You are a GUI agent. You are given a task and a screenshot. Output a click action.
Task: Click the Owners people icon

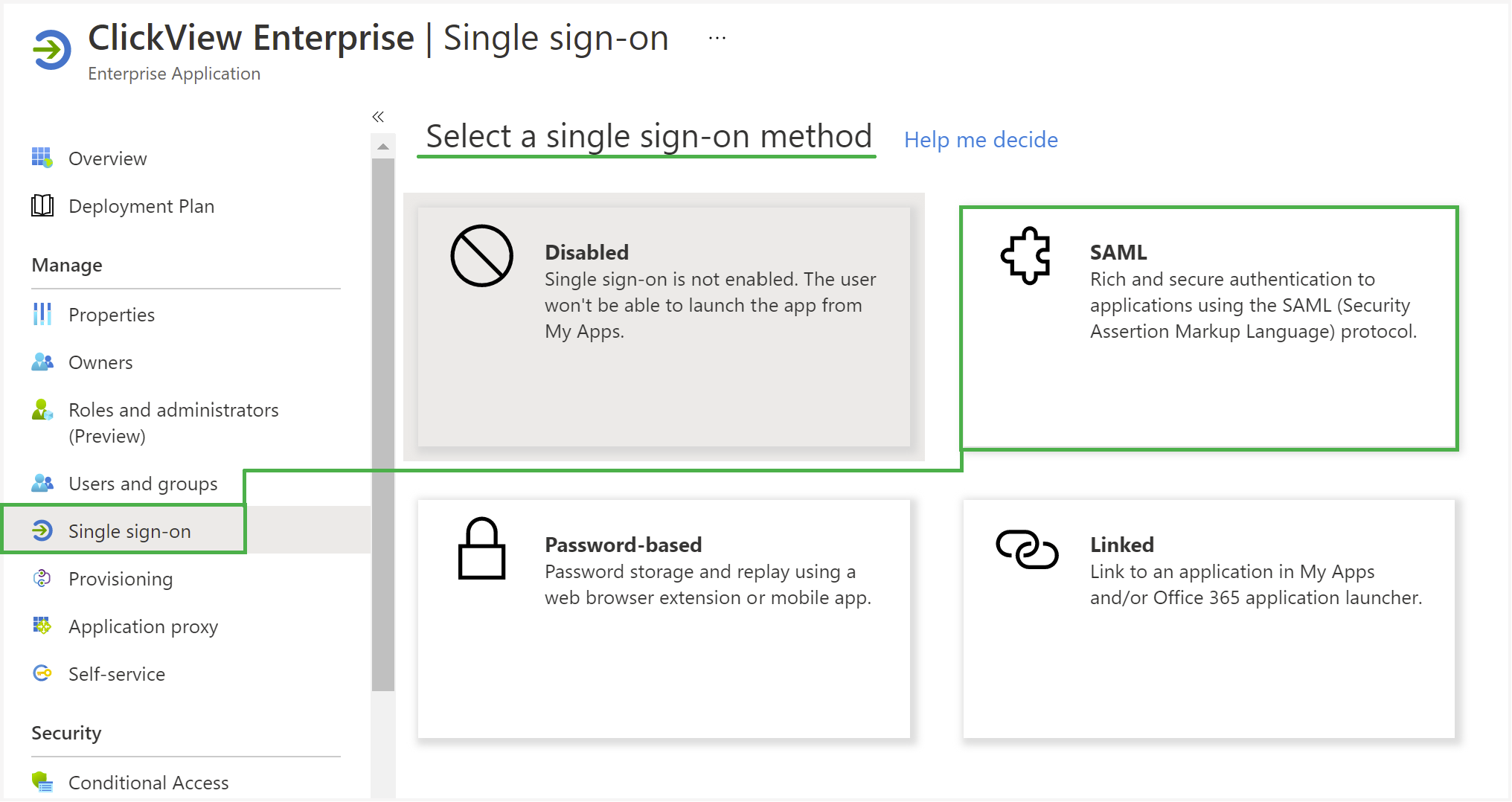coord(42,362)
